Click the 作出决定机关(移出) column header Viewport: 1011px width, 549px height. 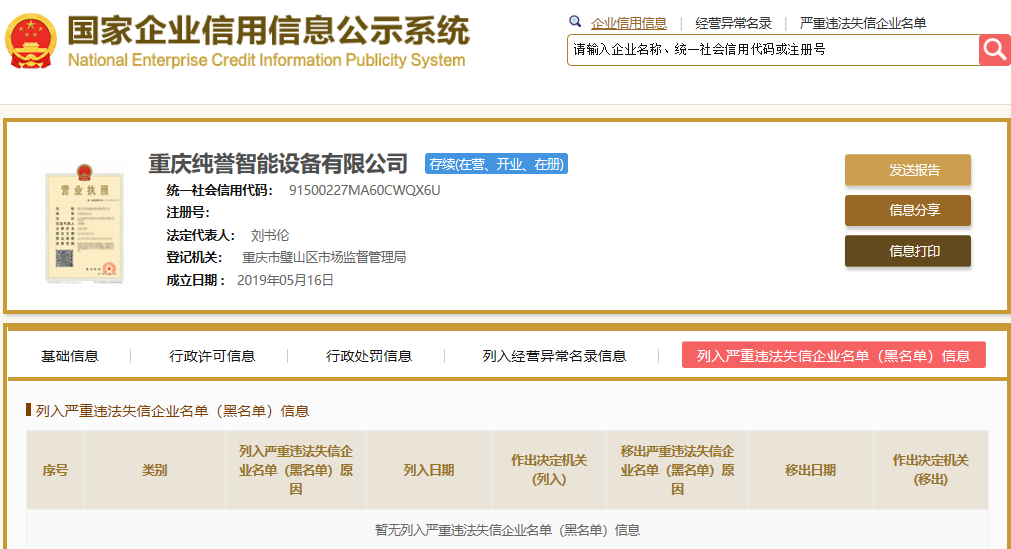[930, 470]
